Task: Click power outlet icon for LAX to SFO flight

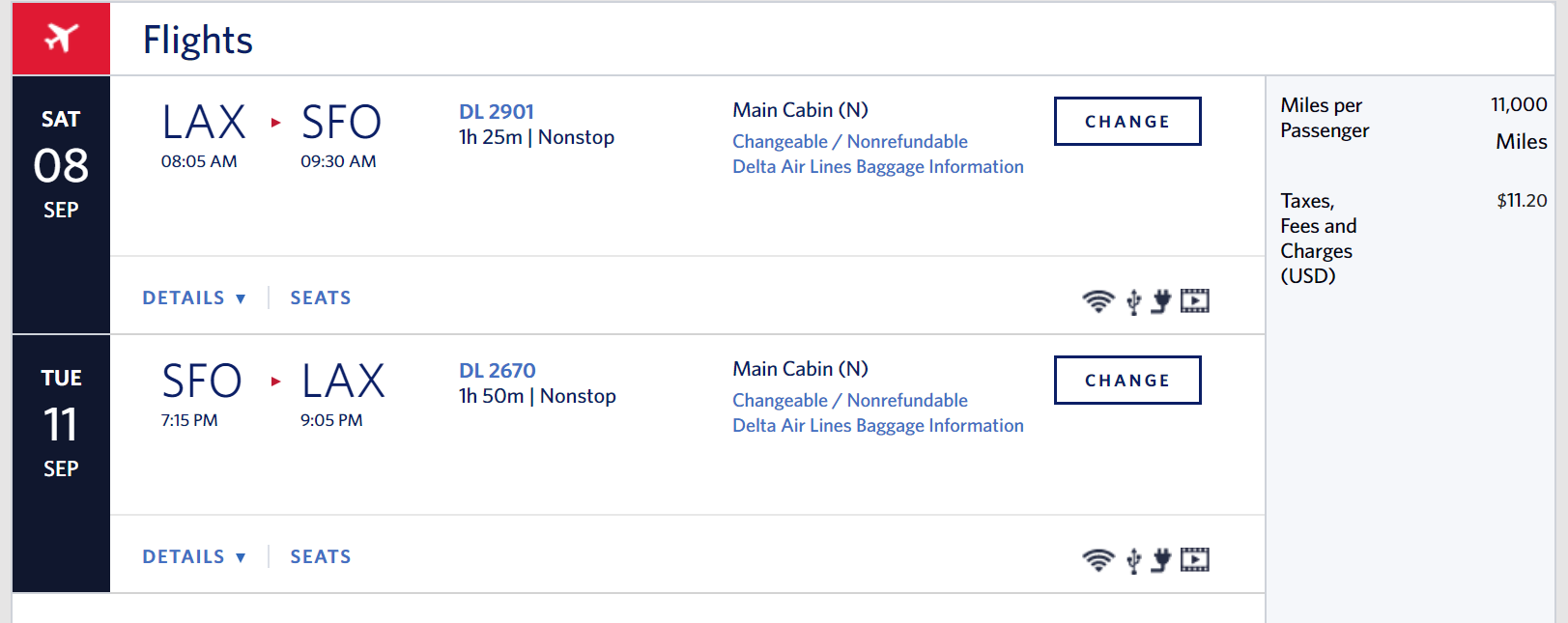Action: coord(1161,301)
